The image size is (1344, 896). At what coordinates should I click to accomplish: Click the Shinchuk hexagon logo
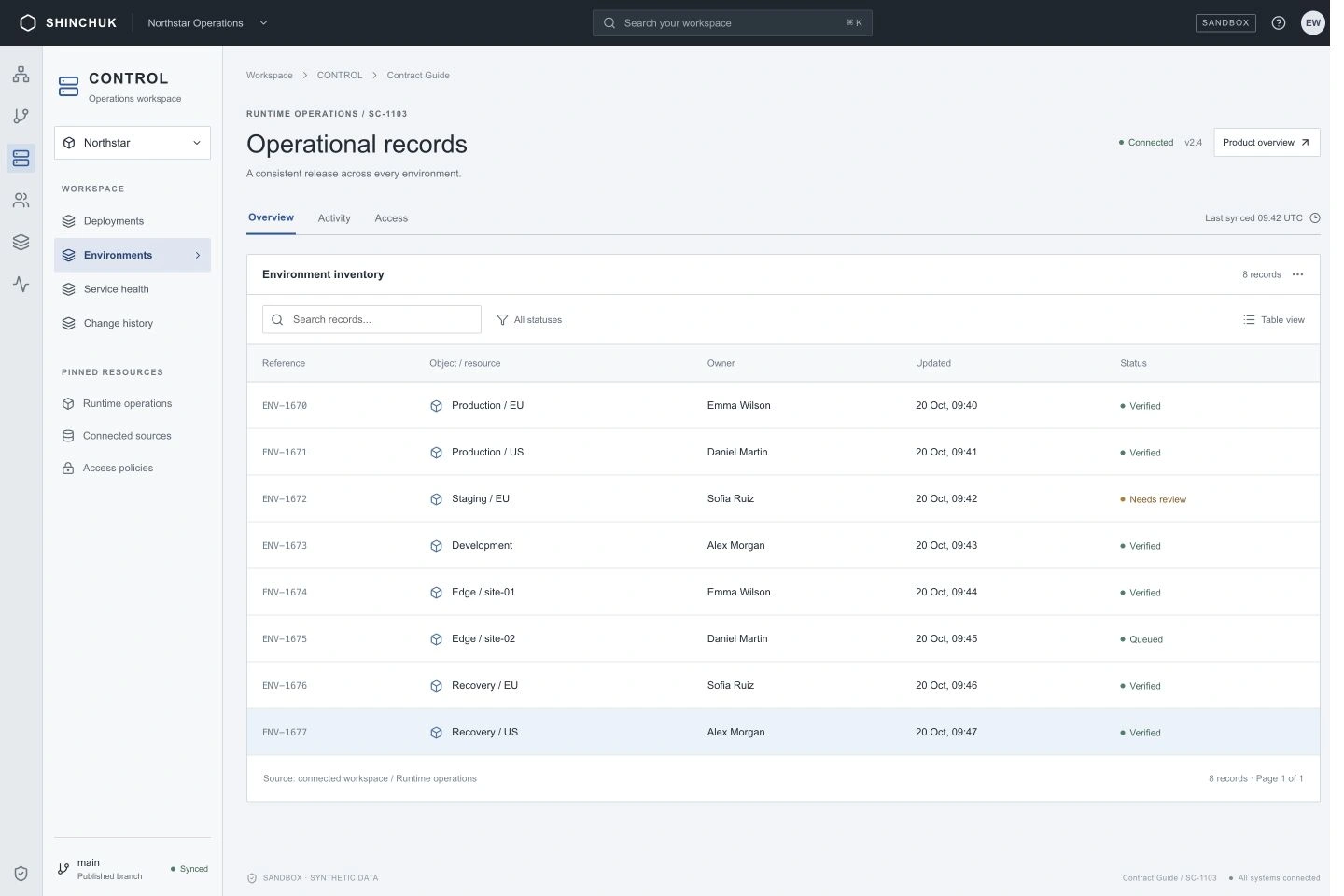pyautogui.click(x=28, y=23)
